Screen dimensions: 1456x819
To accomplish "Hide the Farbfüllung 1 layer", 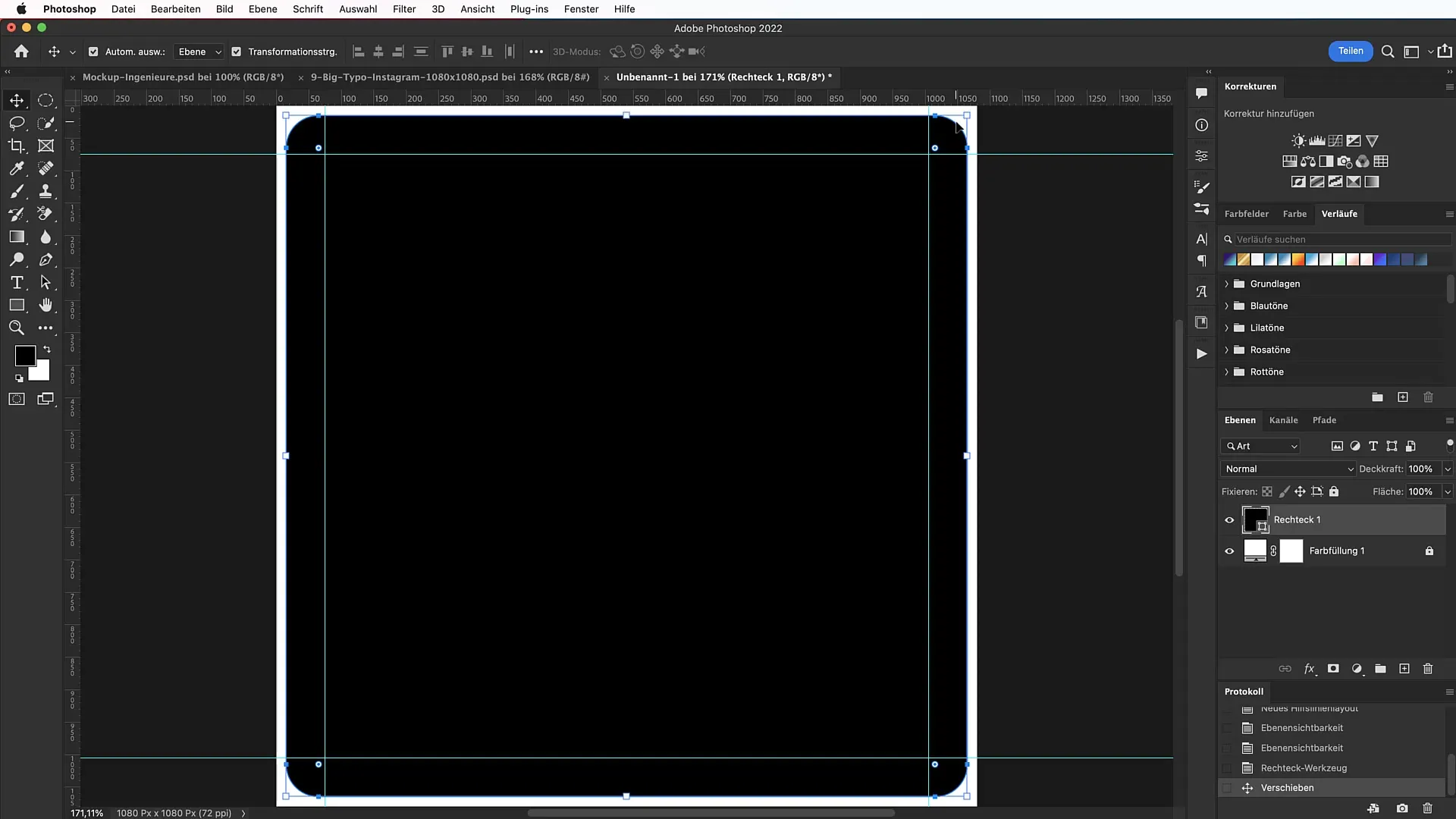I will coord(1229,551).
